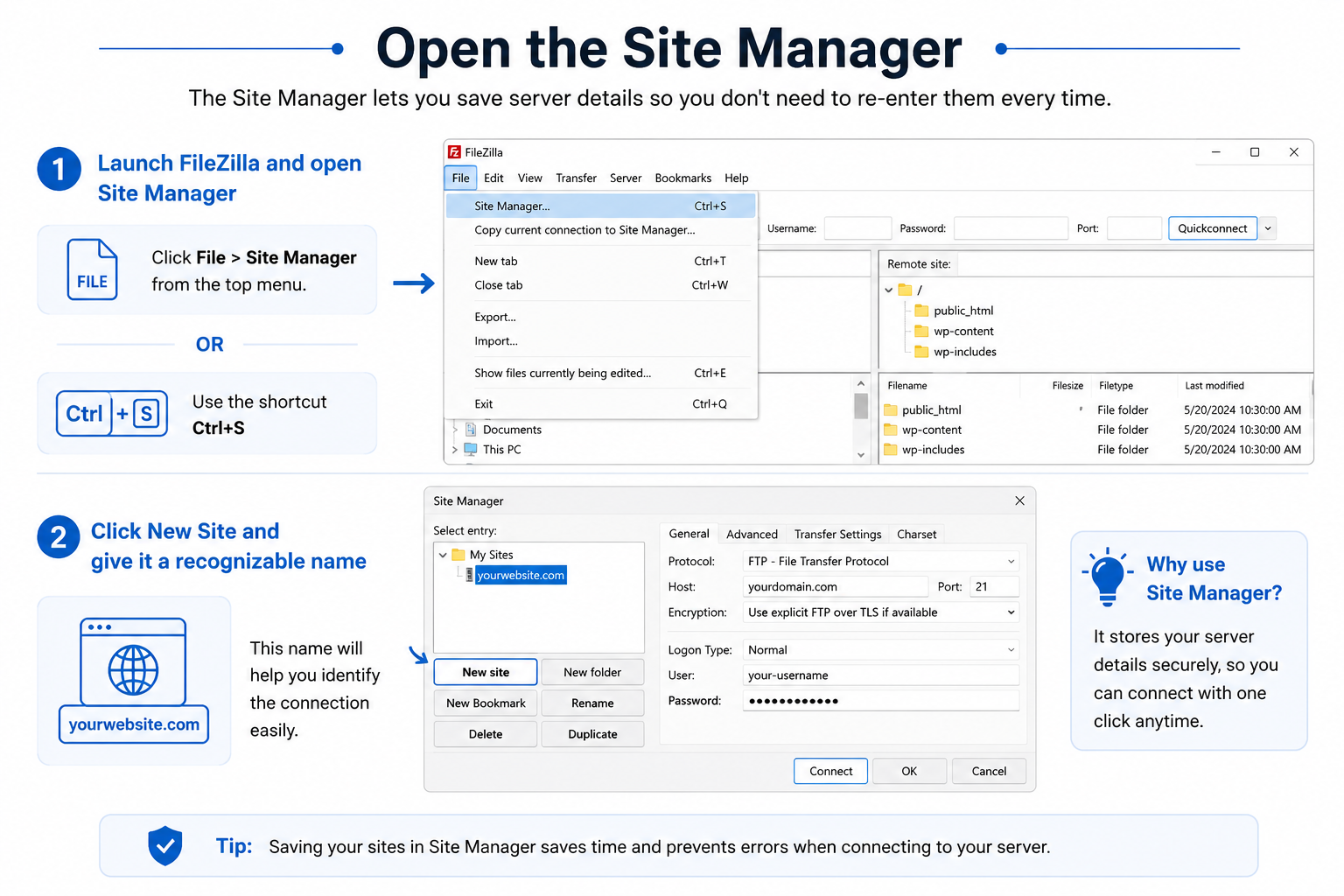Expand the Documents tree node
This screenshot has width=1344, height=896.
pos(455,430)
